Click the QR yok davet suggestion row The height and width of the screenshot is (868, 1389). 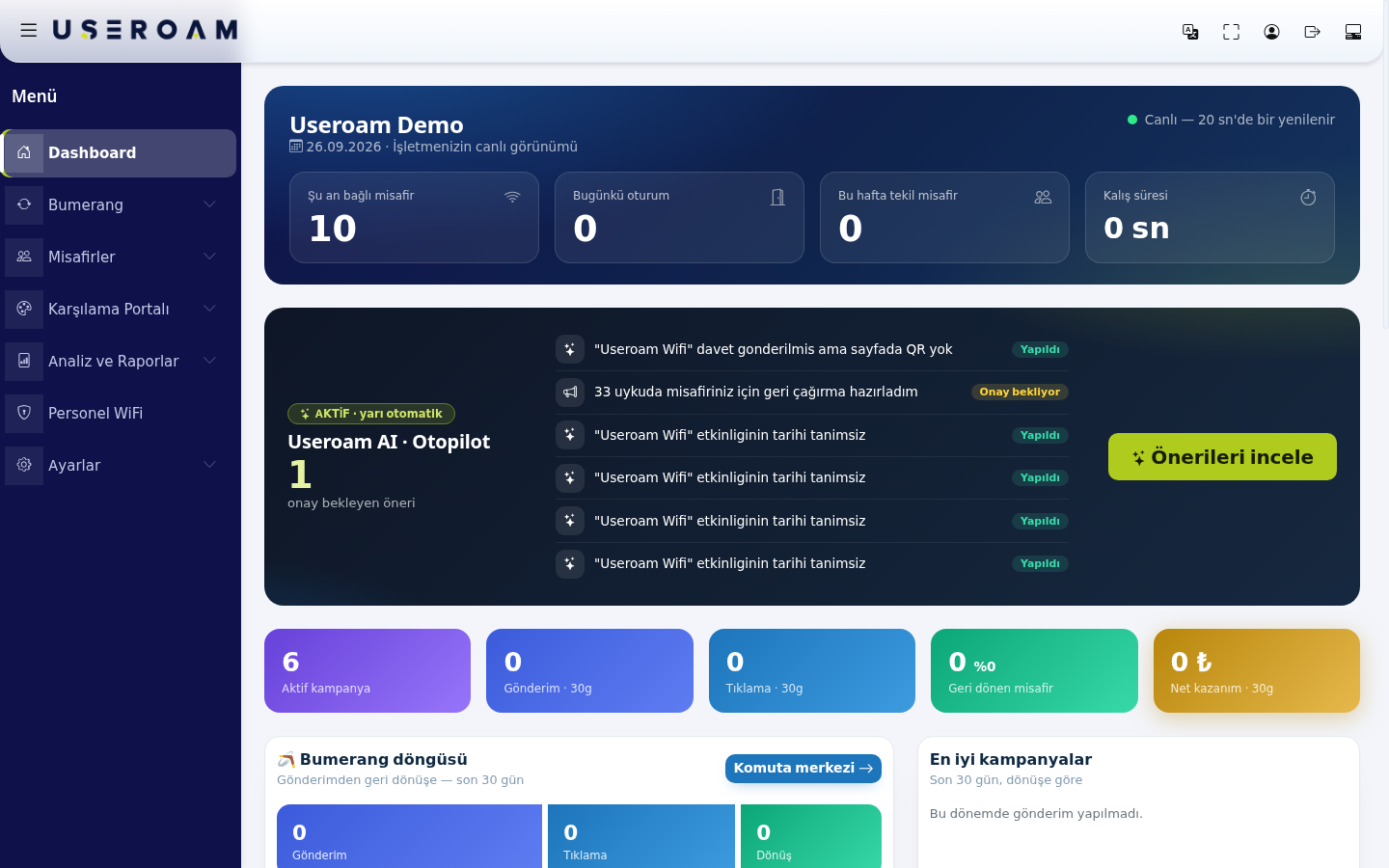pos(812,349)
